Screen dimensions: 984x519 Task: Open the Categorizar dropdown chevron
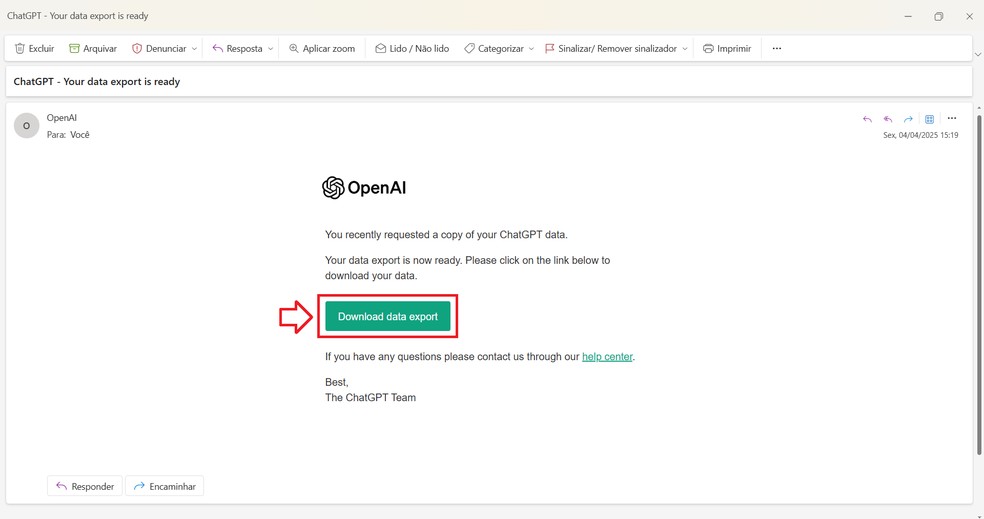pyautogui.click(x=531, y=48)
